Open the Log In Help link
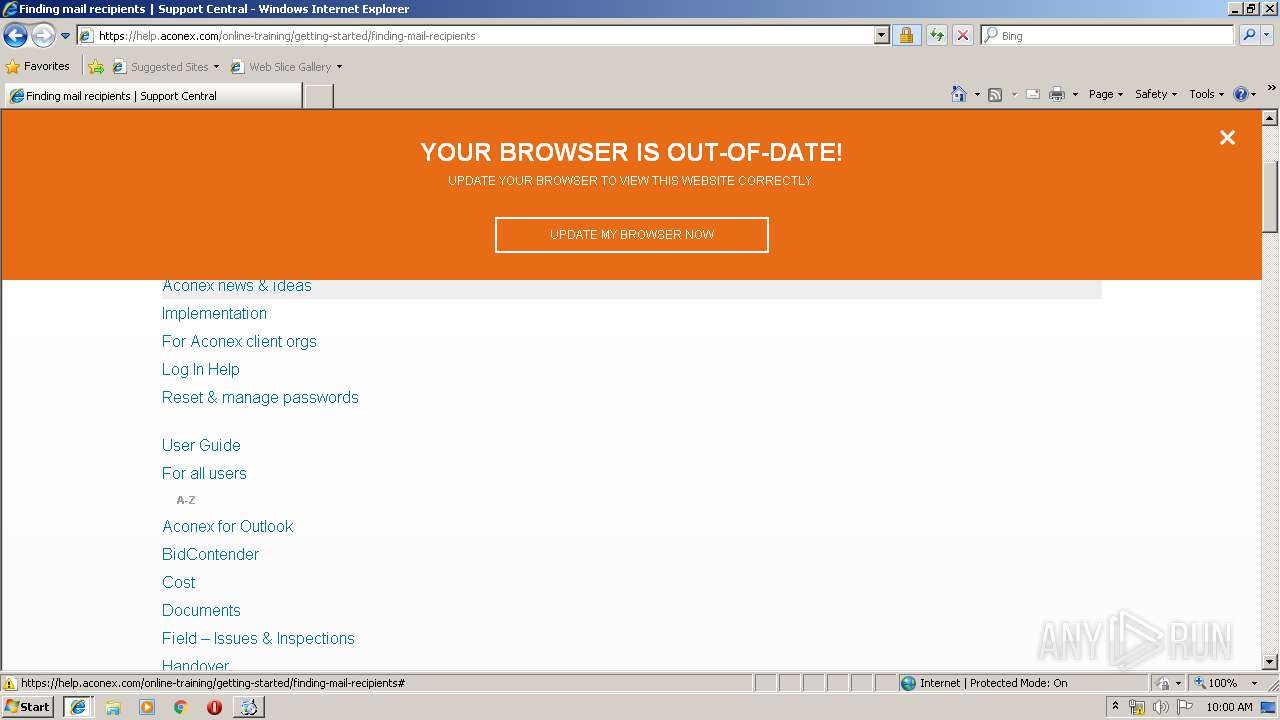This screenshot has width=1280, height=720. tap(201, 369)
